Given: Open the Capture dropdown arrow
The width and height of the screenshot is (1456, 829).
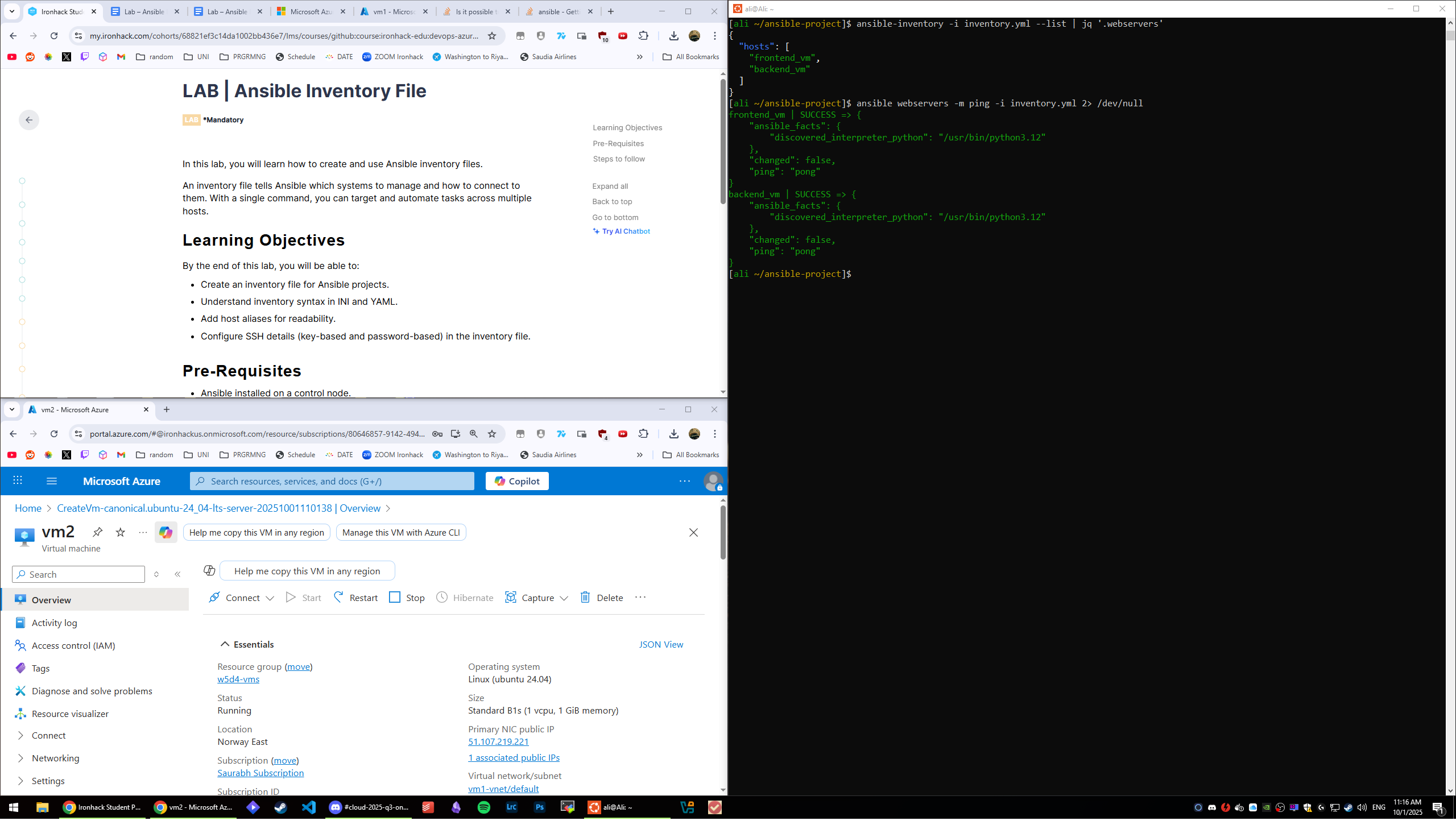Looking at the screenshot, I should click(x=564, y=598).
